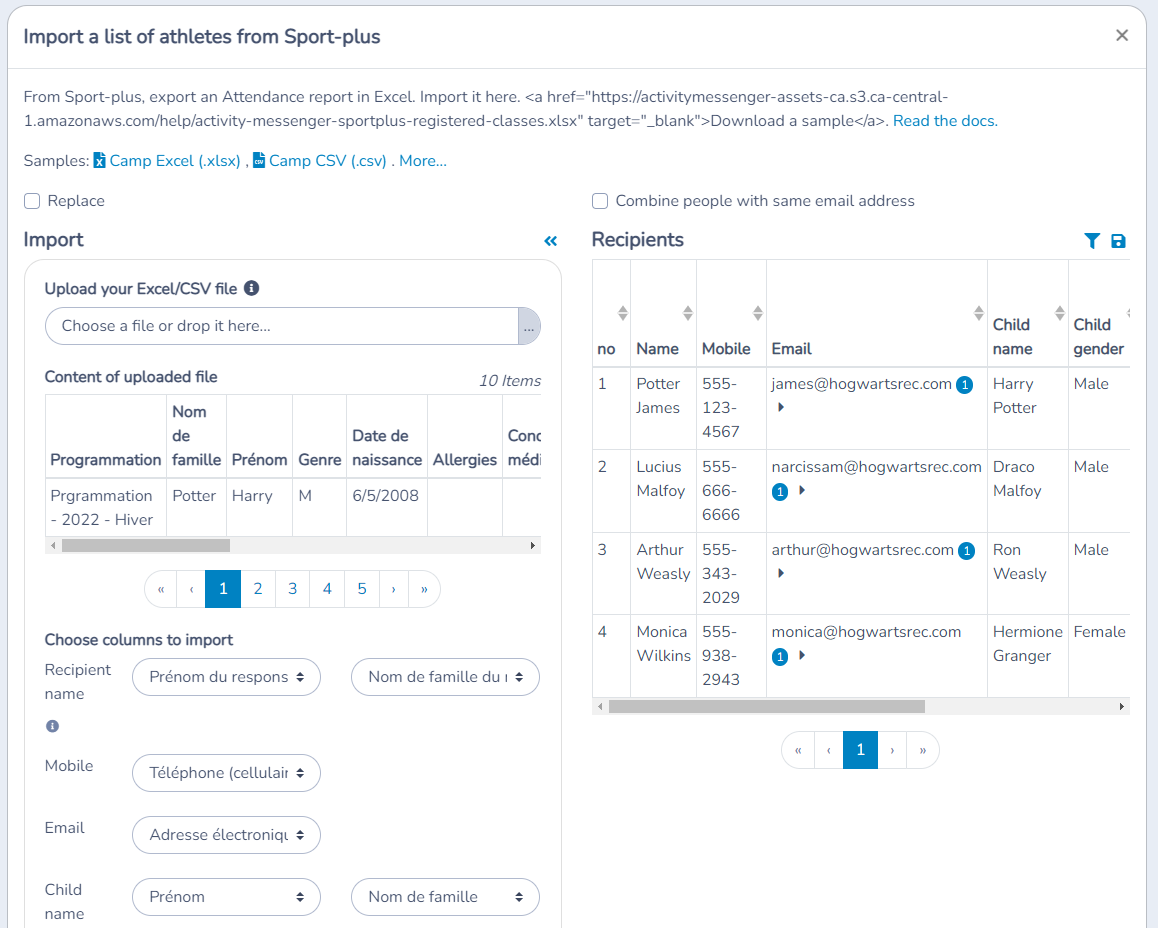Download the Camp CSV (.csv) sample
Screen dimensions: 1158x928
[327, 161]
